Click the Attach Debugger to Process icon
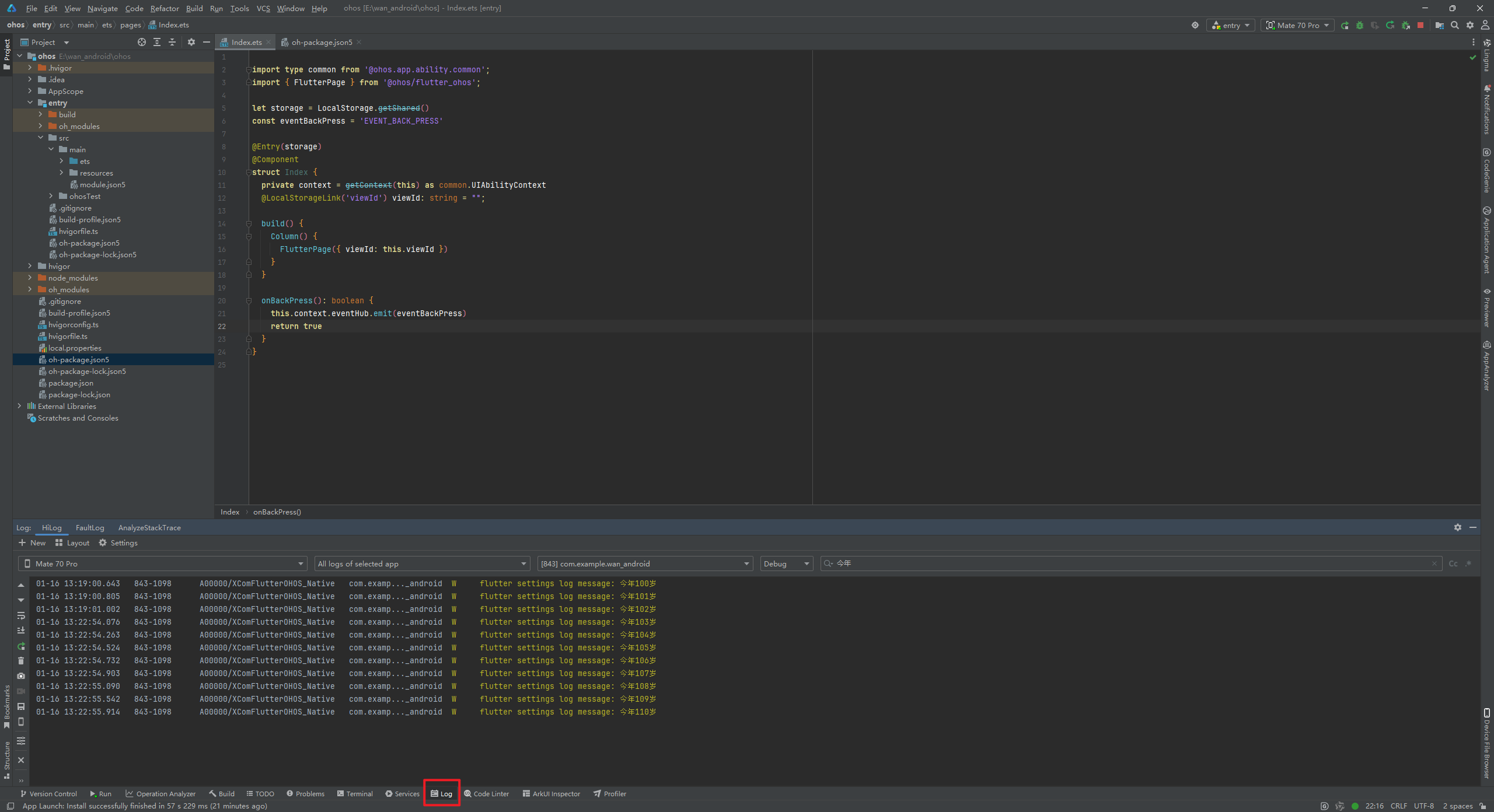 click(1405, 25)
